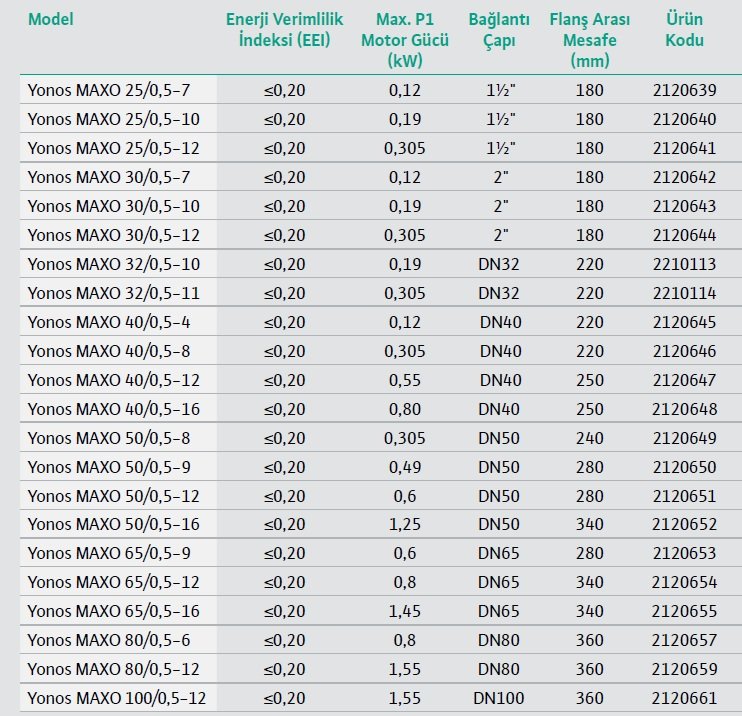Select product code 2120661
742x716 pixels.
point(684,699)
